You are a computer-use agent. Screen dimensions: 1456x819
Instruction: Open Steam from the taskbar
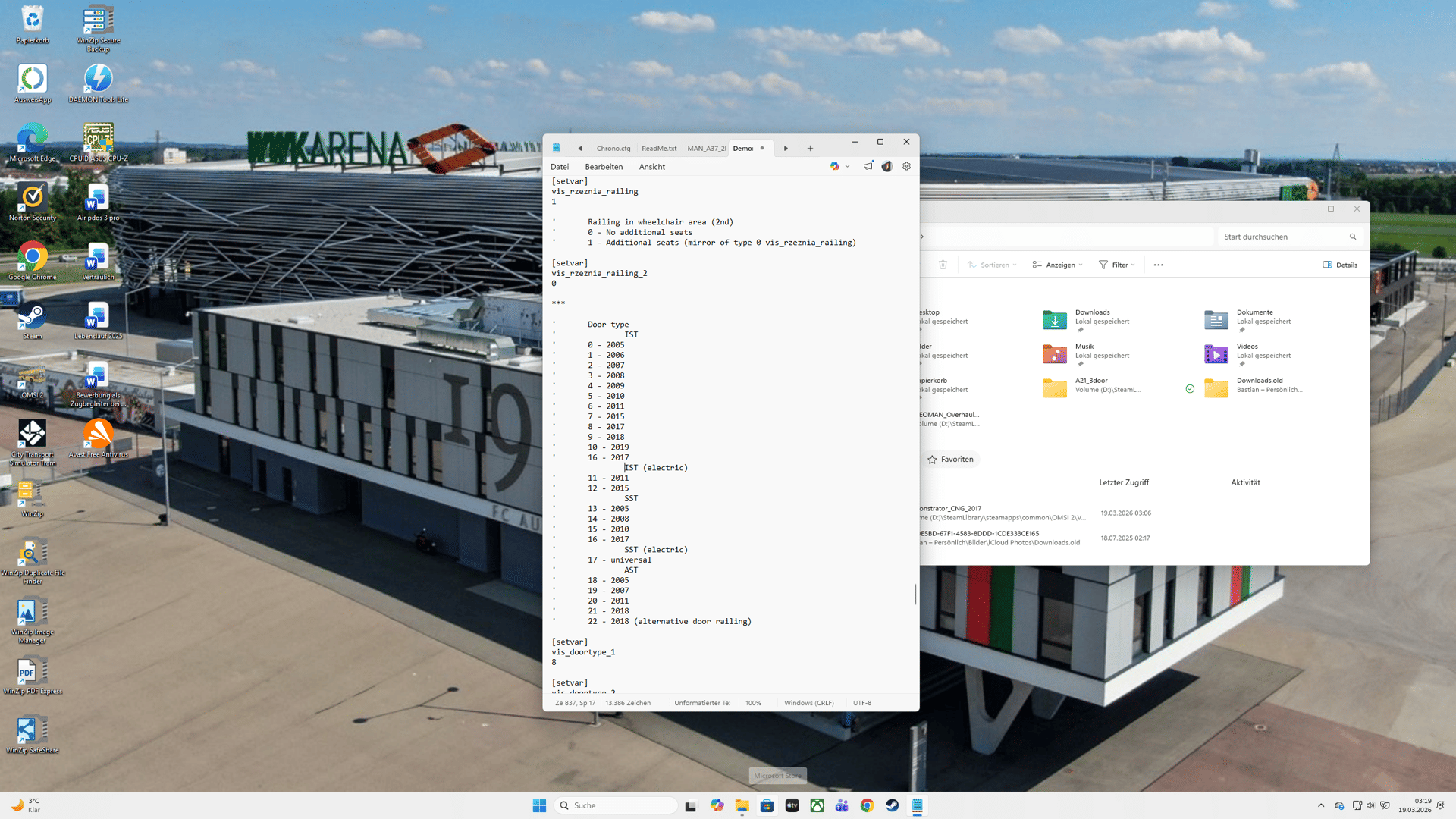892,805
